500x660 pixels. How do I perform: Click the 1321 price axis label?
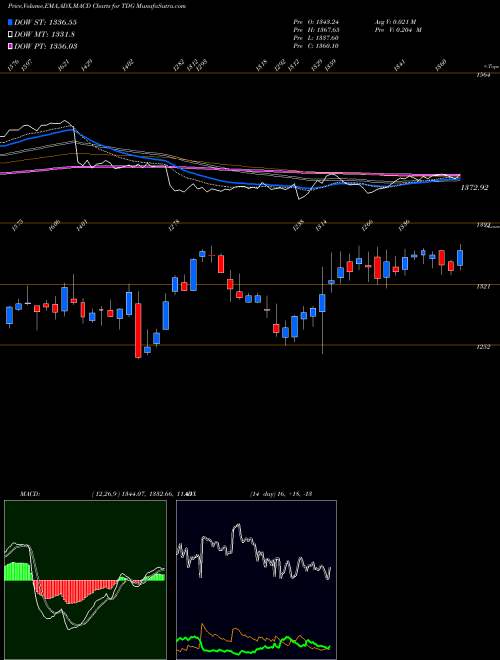click(482, 287)
